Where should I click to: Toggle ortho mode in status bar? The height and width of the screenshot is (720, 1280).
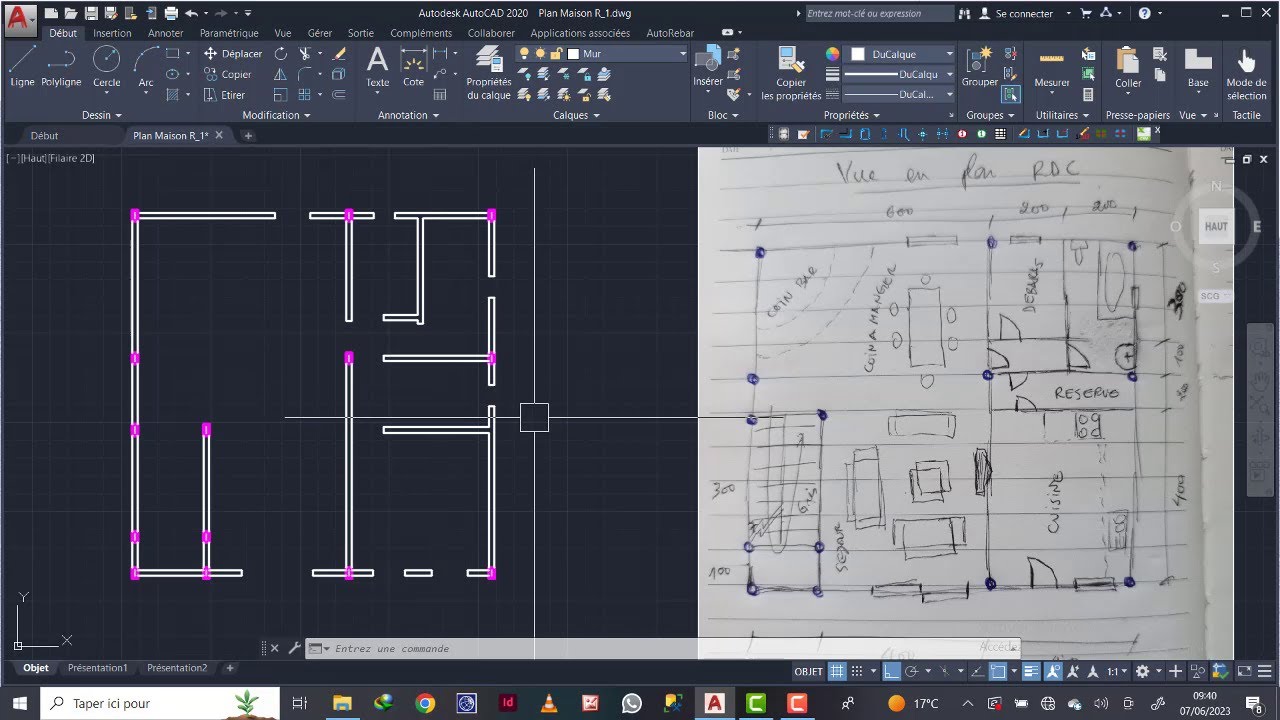pos(892,672)
